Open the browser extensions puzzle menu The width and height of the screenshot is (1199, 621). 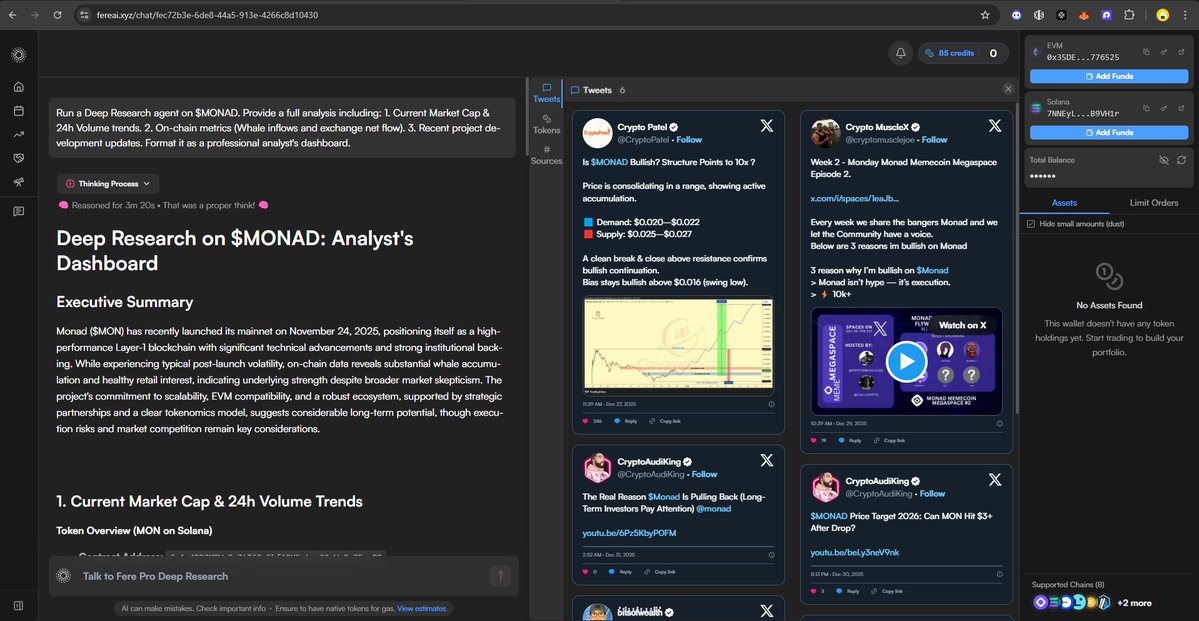(1129, 15)
